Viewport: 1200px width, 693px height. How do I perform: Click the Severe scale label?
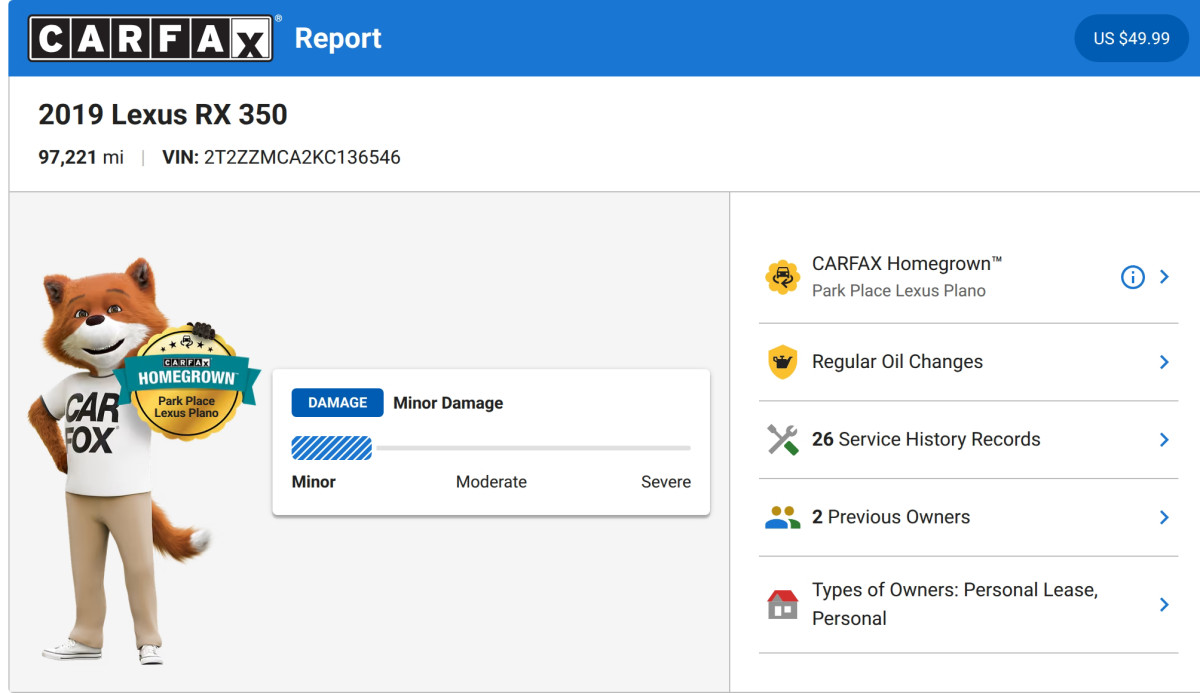tap(666, 482)
